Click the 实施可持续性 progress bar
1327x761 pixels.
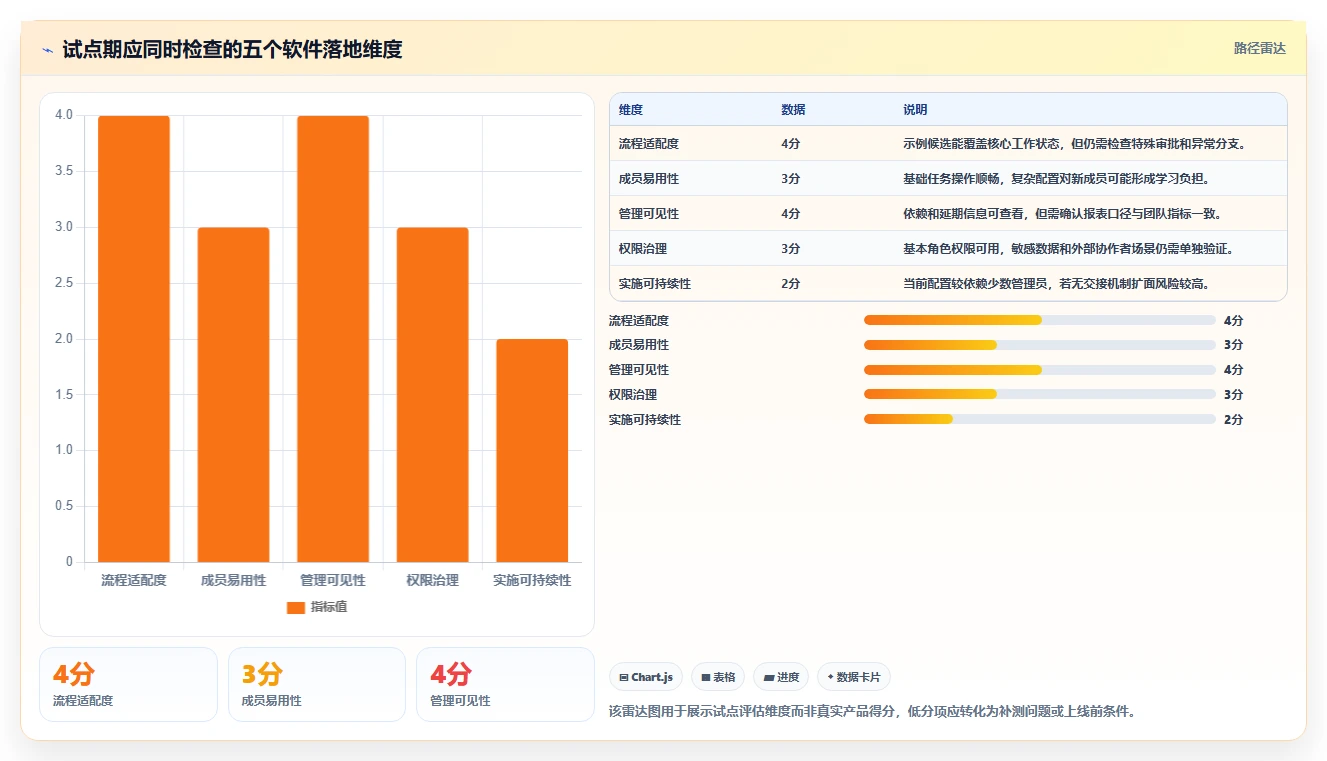tap(1040, 420)
